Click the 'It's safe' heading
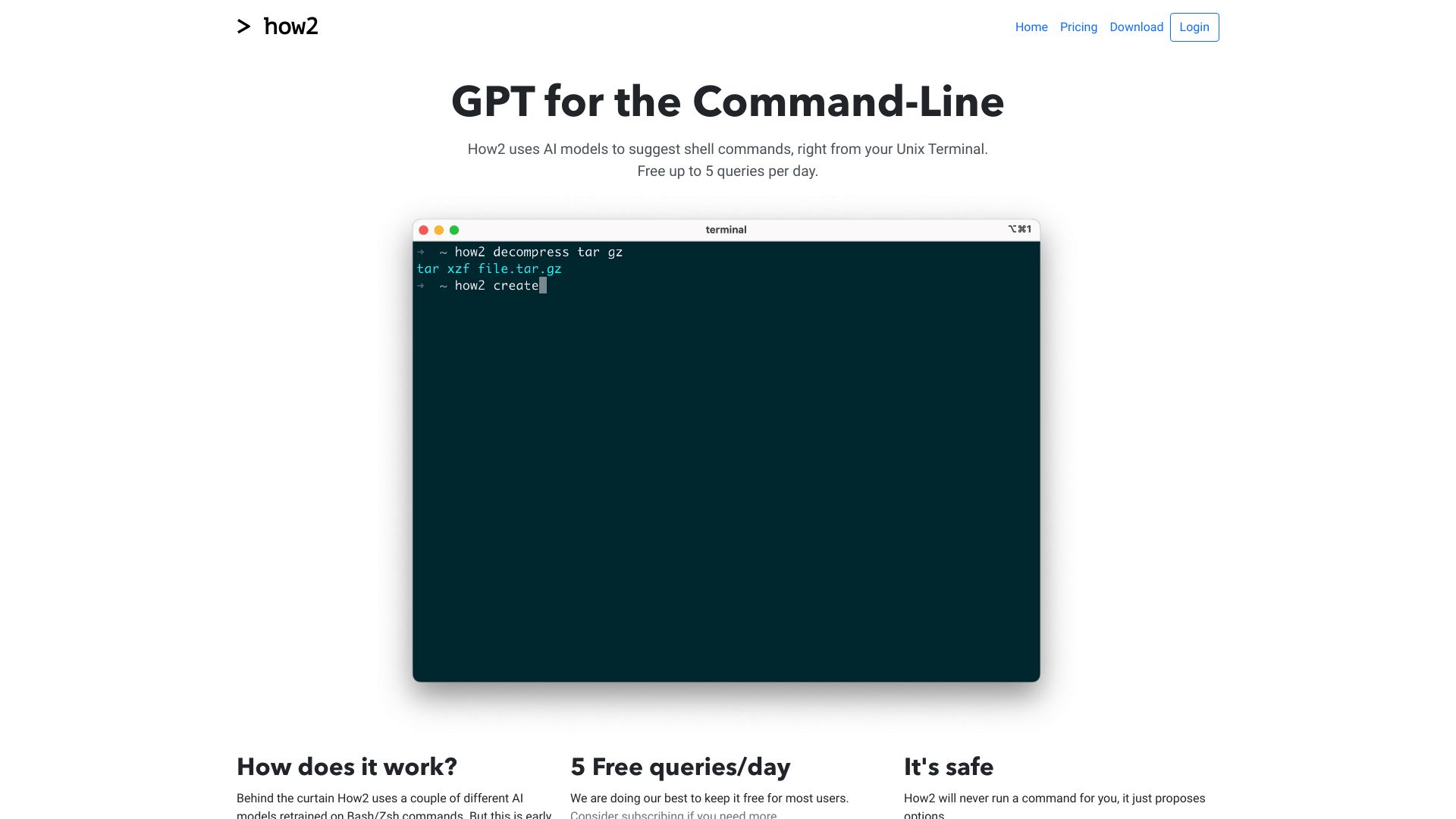The height and width of the screenshot is (819, 1456). point(948,767)
